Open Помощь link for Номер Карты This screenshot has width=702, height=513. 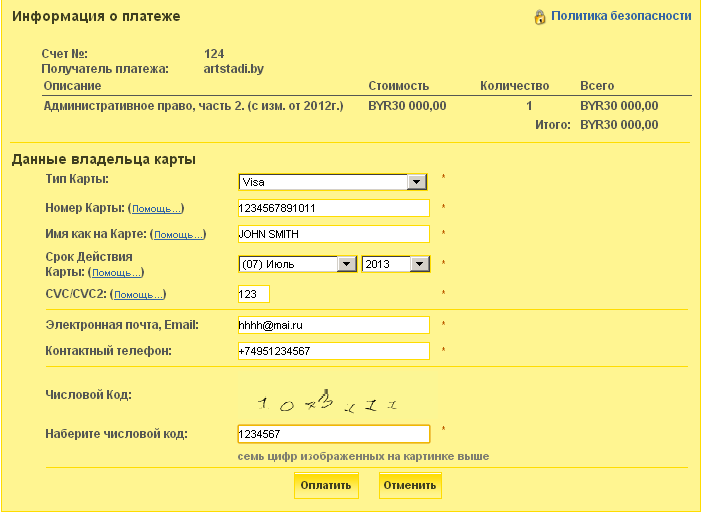click(157, 209)
